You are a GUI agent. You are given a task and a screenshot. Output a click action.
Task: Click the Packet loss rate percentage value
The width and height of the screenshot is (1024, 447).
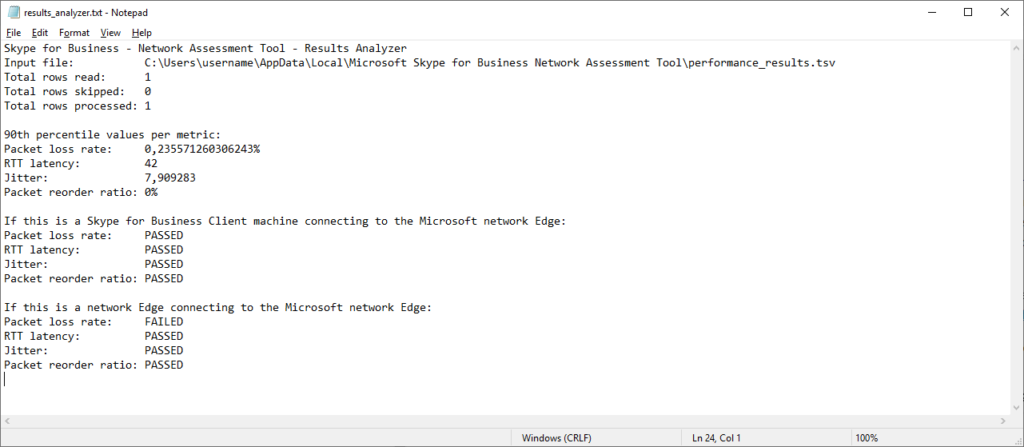[202, 149]
